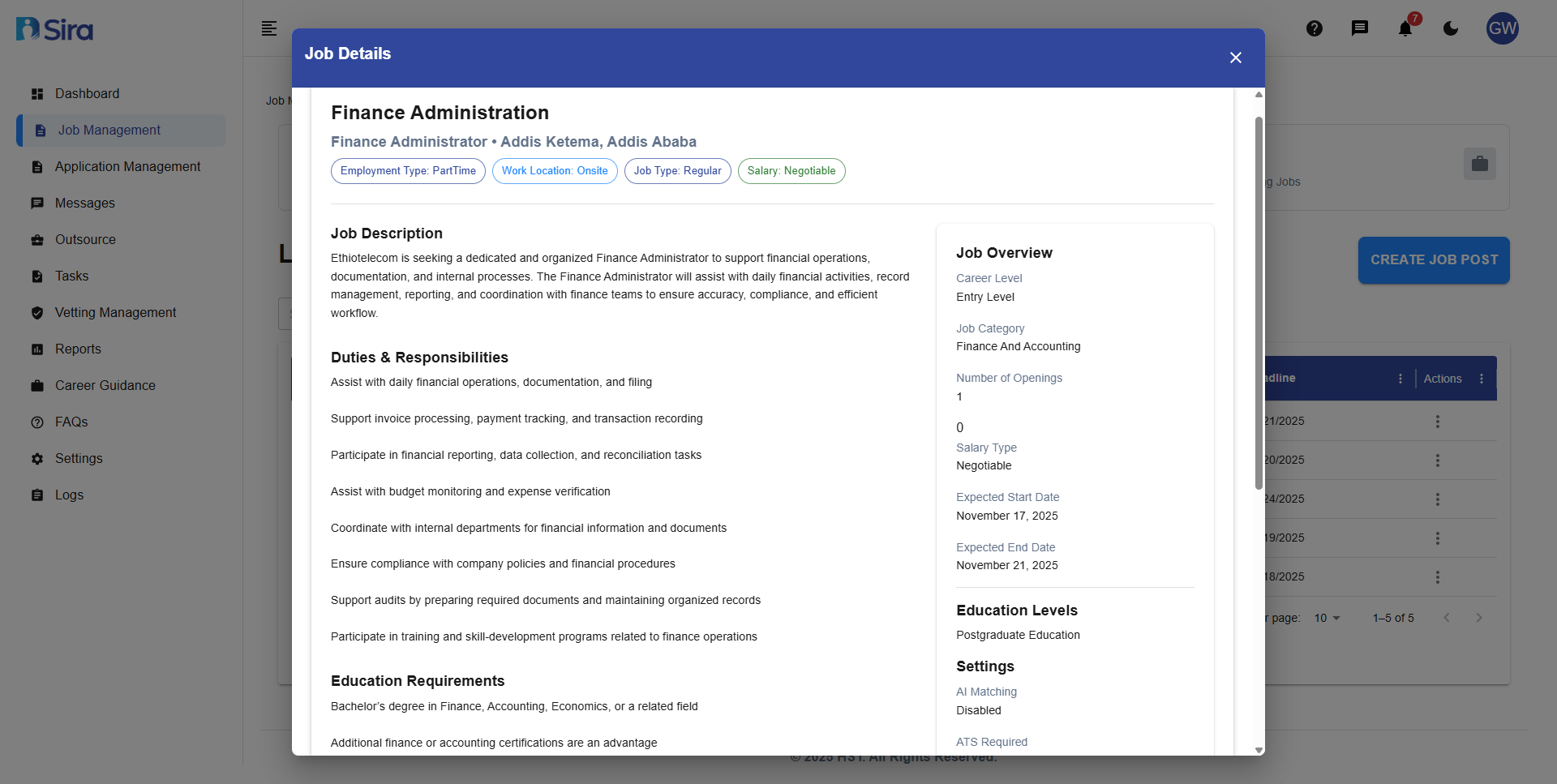Click the CREATE JOB POST button

coord(1434,259)
